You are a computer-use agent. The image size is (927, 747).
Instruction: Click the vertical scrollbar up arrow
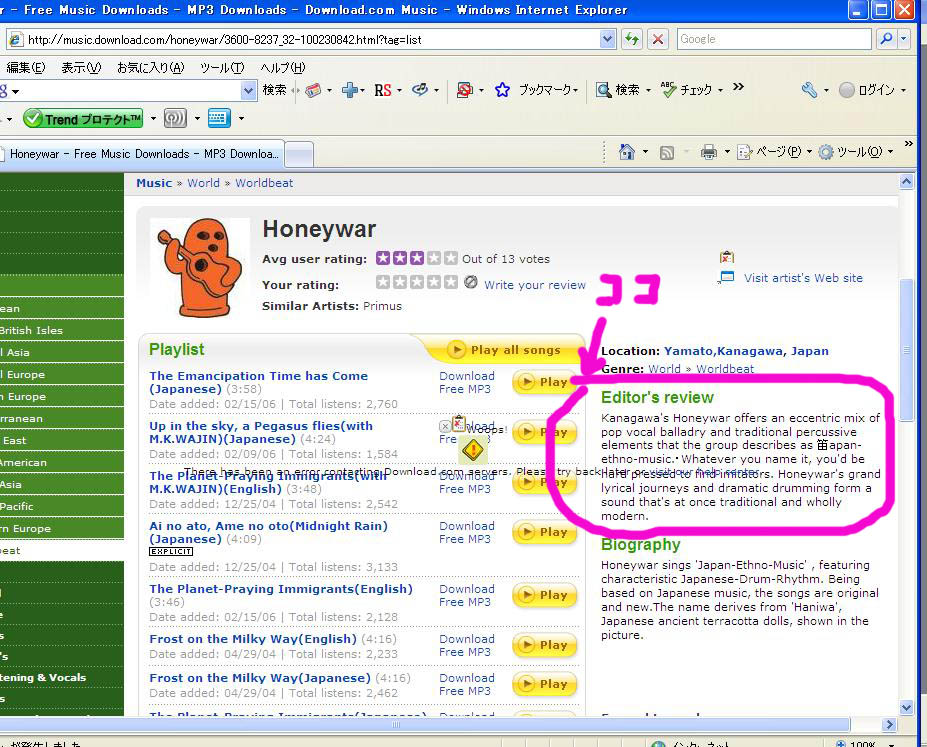point(906,181)
